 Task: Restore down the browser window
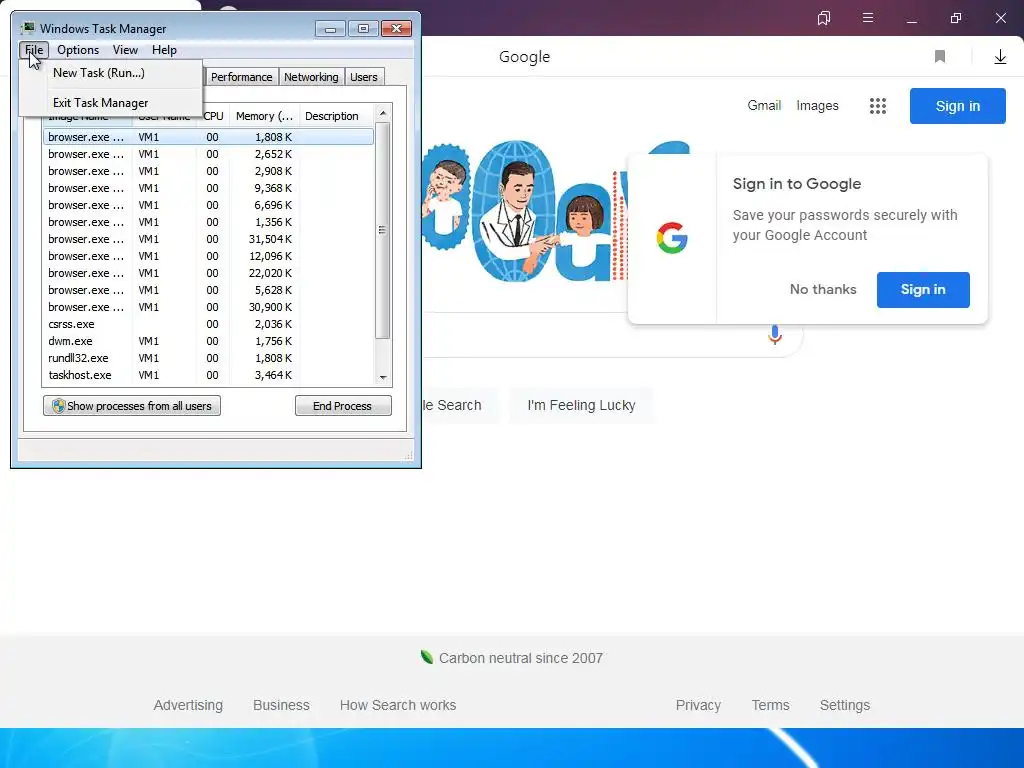(955, 18)
